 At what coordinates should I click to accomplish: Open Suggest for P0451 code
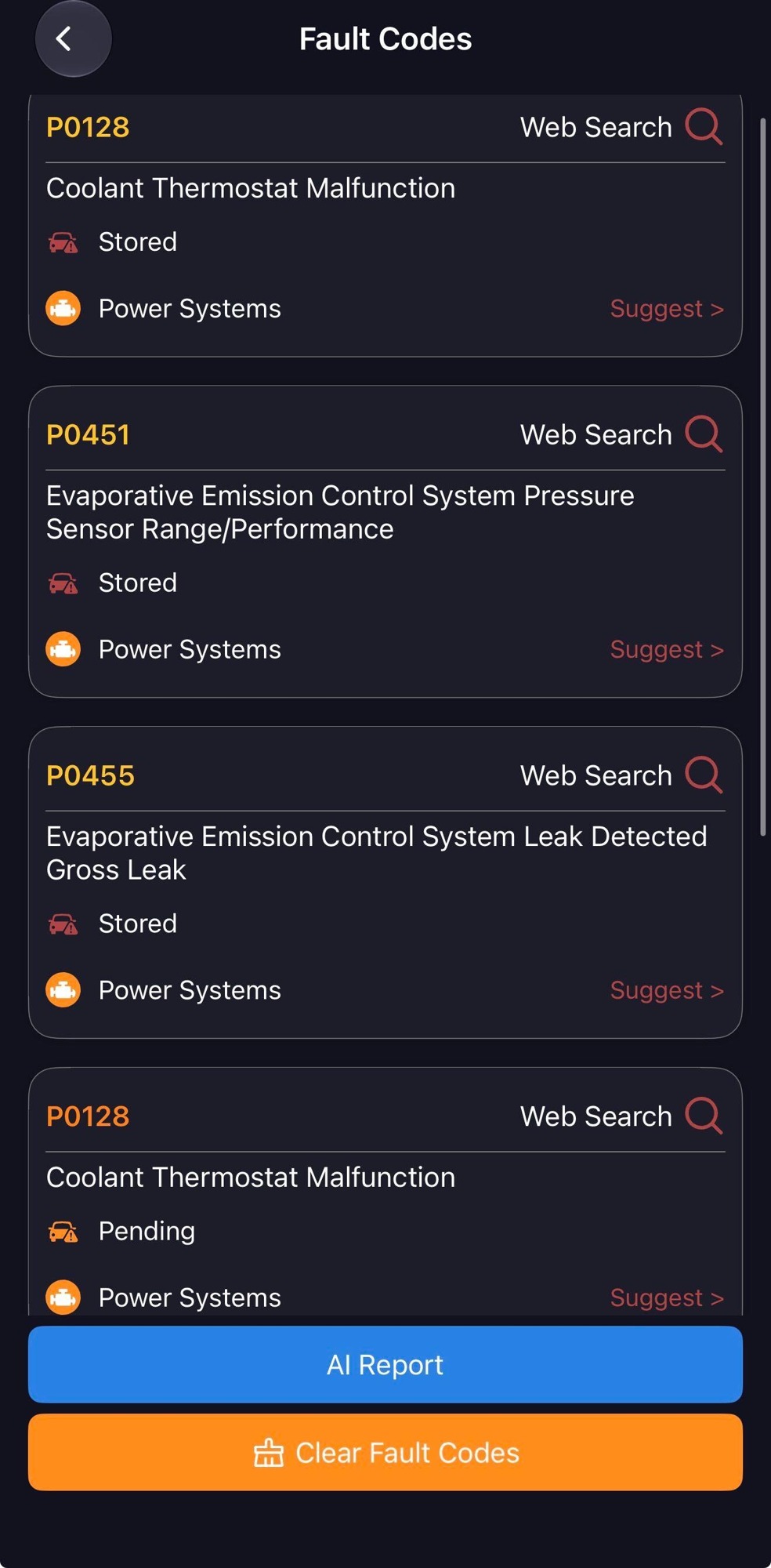pos(667,650)
